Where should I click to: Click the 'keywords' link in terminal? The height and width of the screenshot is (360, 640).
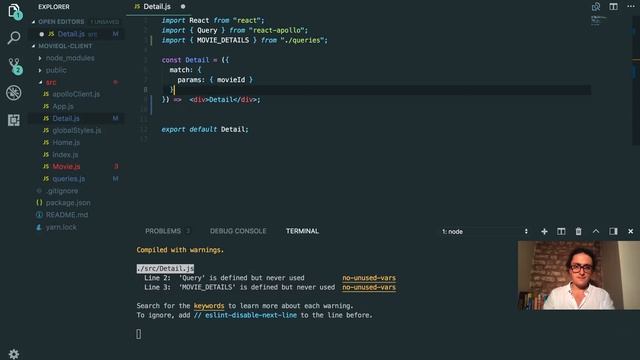[x=209, y=306]
